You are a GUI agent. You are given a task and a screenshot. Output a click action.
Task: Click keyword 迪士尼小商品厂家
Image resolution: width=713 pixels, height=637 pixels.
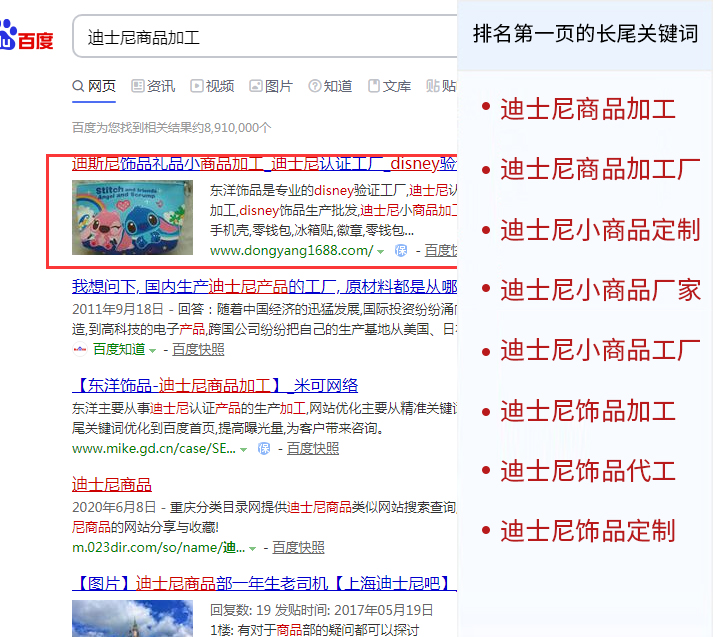[600, 290]
